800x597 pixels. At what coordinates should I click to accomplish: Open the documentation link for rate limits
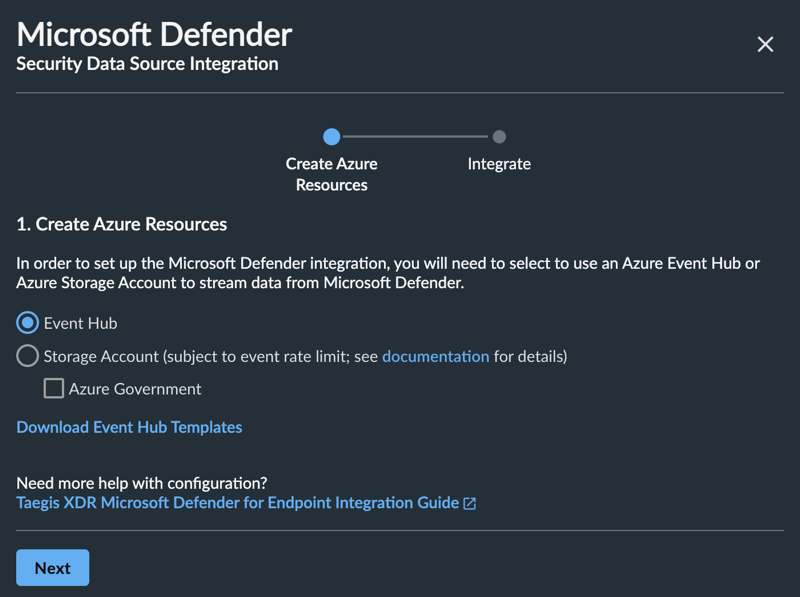click(x=436, y=356)
